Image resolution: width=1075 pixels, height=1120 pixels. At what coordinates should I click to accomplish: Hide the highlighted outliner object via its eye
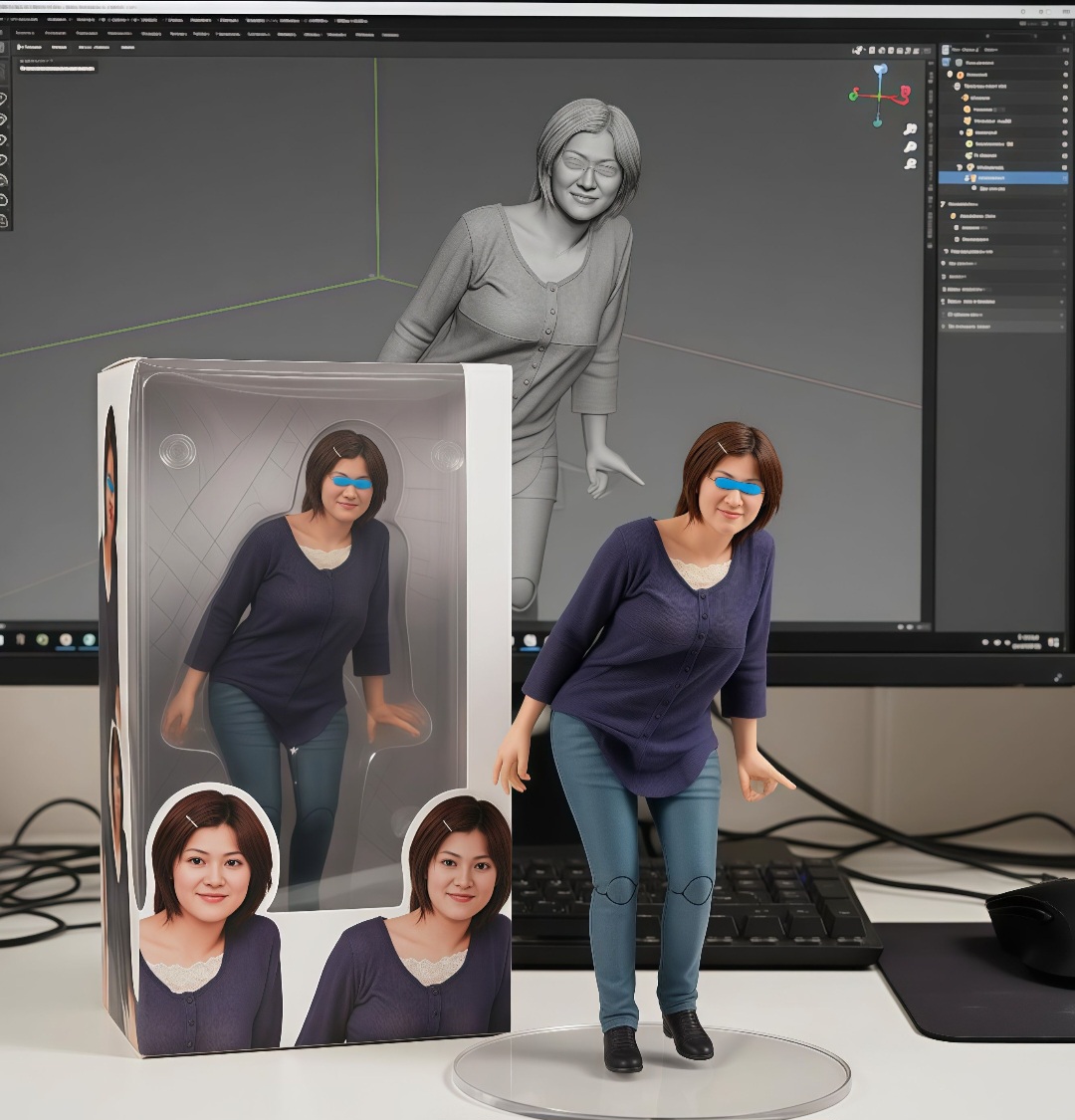click(1064, 178)
